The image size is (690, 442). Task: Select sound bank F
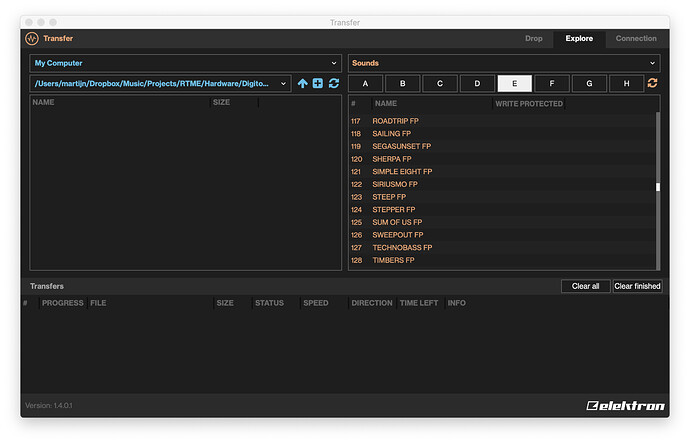[552, 83]
